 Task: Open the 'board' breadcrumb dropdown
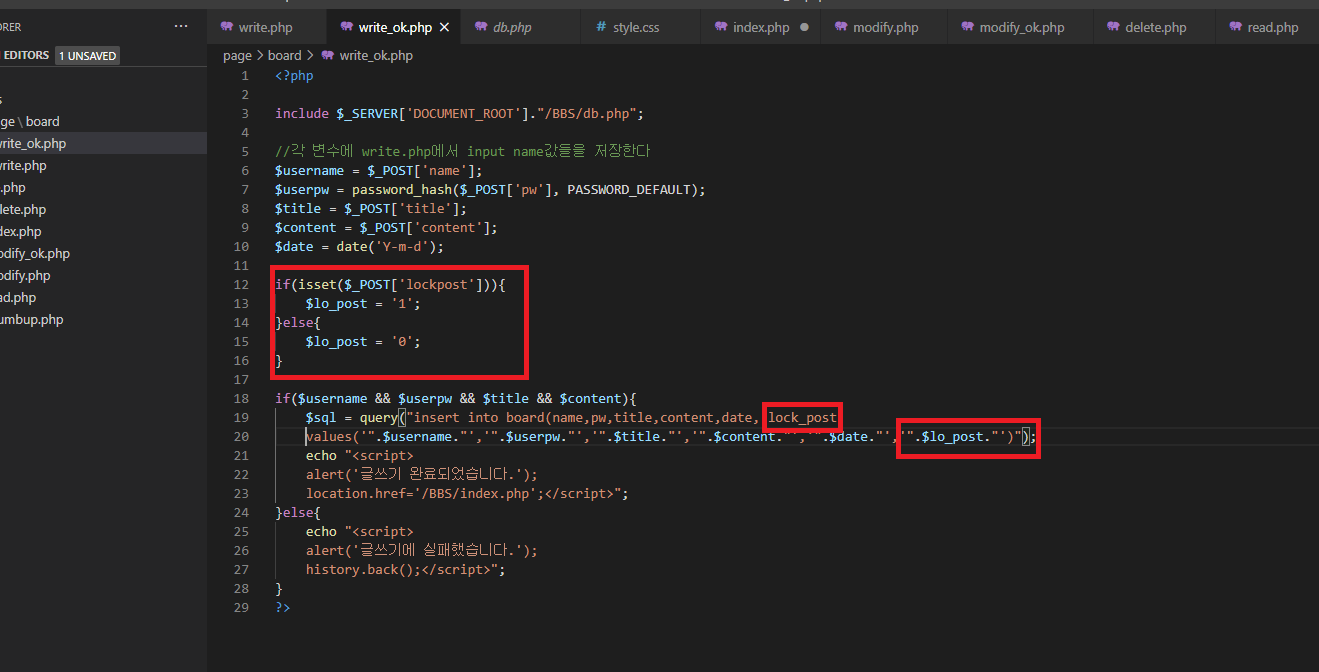point(284,56)
